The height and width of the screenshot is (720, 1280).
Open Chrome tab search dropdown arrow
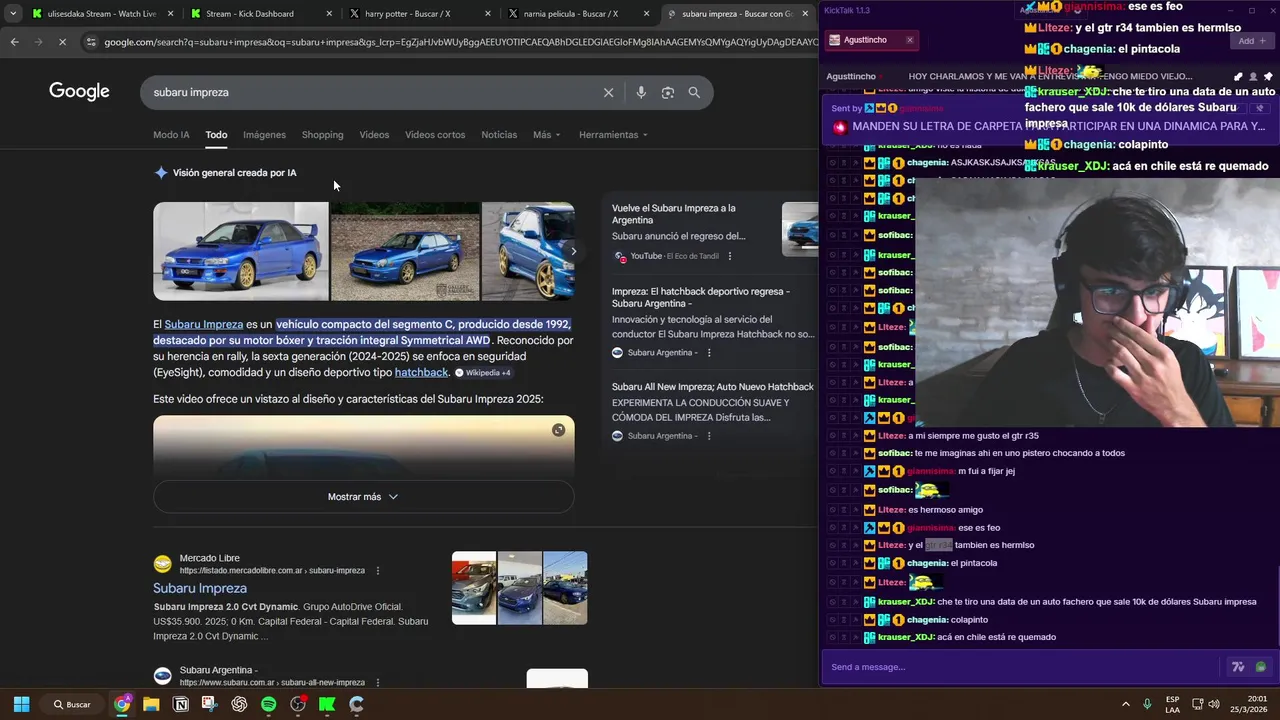(x=12, y=14)
